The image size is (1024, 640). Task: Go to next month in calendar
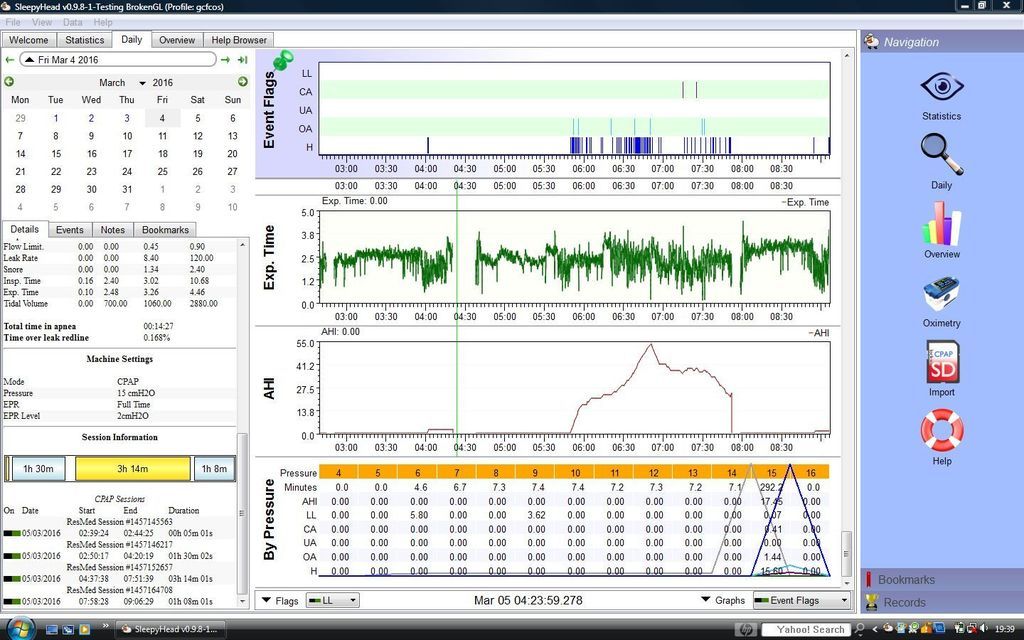click(242, 82)
